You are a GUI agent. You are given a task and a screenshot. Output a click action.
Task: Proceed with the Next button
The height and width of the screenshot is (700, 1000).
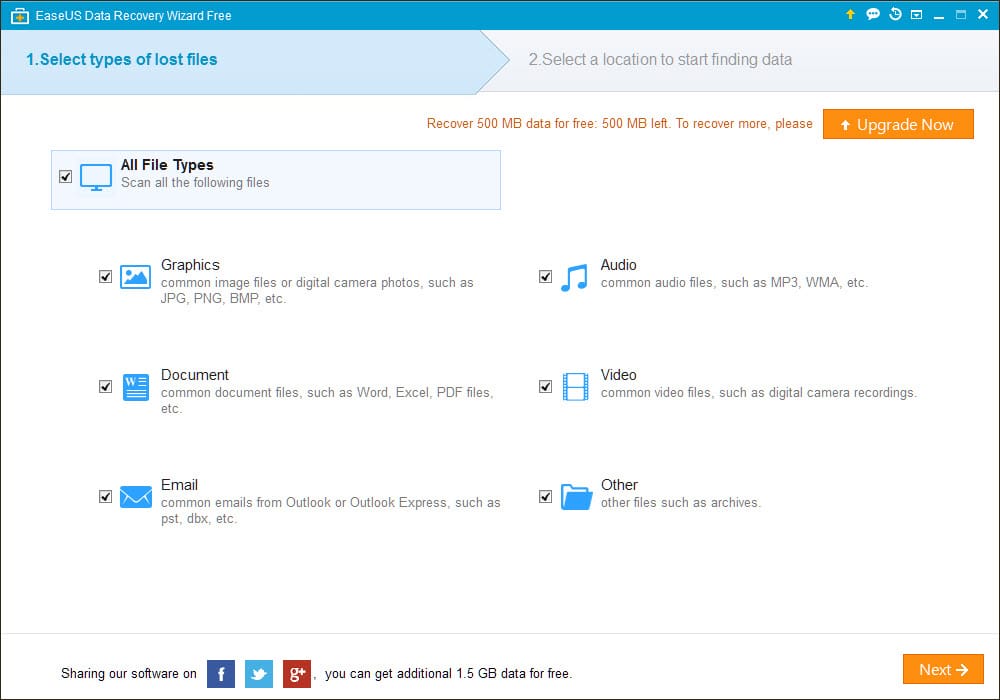point(943,669)
